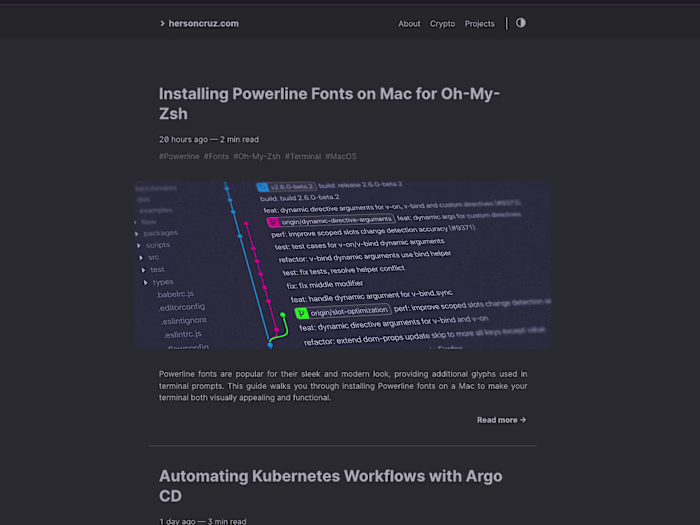This screenshot has height=525, width=700.
Task: Open the #MacOS tag
Action: (340, 156)
